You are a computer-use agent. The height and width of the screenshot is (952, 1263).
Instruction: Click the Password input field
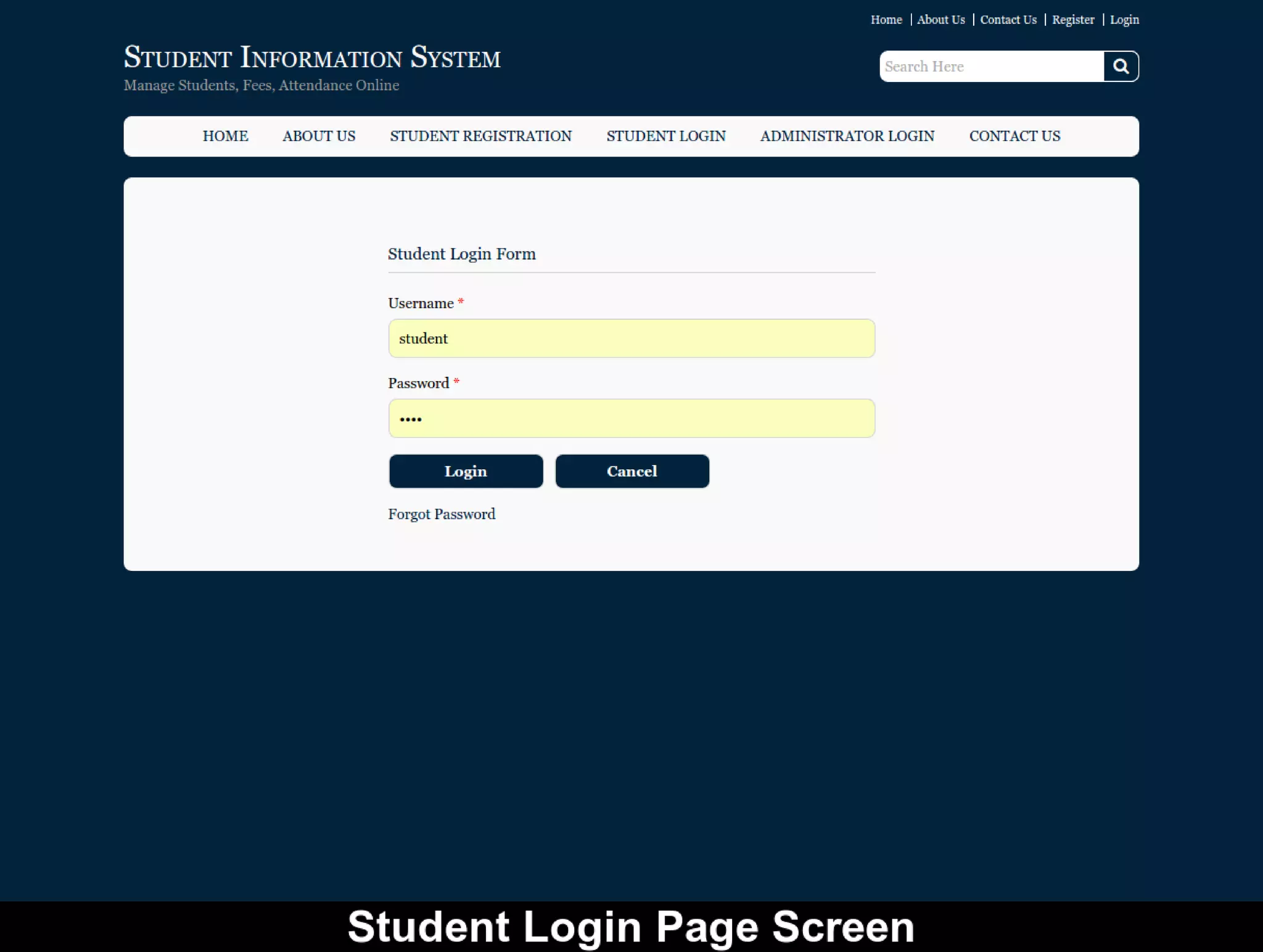tap(631, 419)
